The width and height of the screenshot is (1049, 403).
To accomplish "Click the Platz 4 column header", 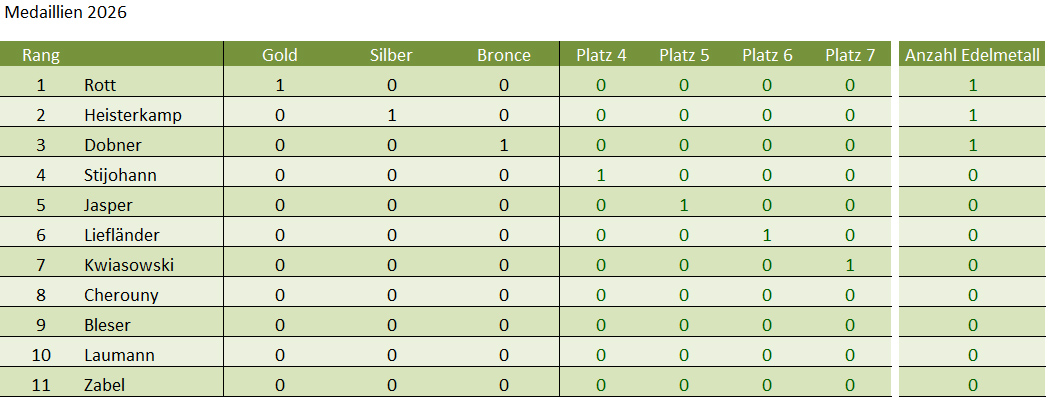I will [x=601, y=55].
